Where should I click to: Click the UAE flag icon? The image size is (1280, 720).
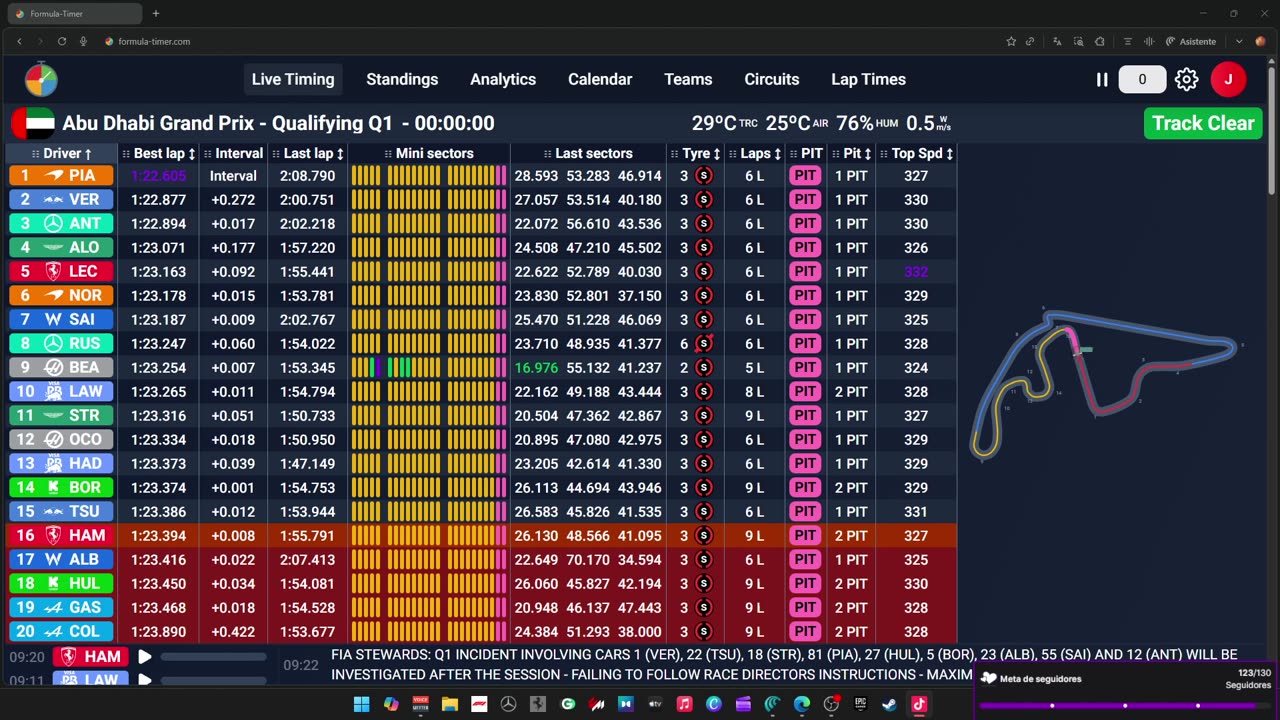pyautogui.click(x=32, y=123)
